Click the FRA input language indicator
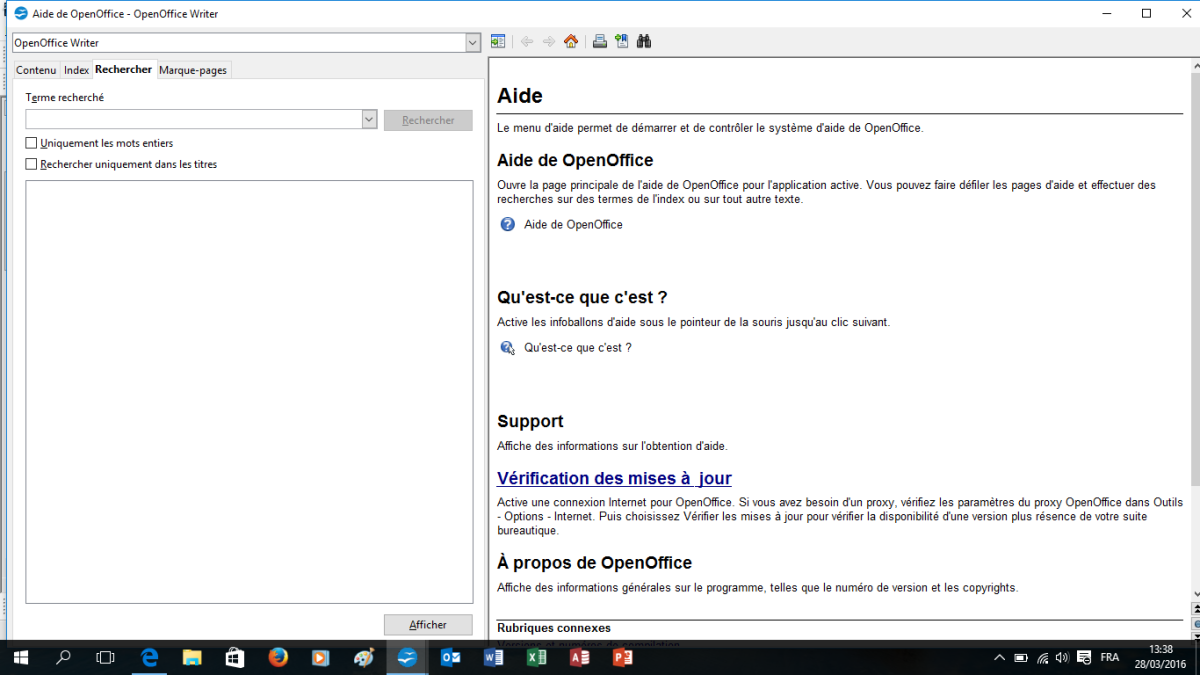Image resolution: width=1200 pixels, height=675 pixels. 1110,658
